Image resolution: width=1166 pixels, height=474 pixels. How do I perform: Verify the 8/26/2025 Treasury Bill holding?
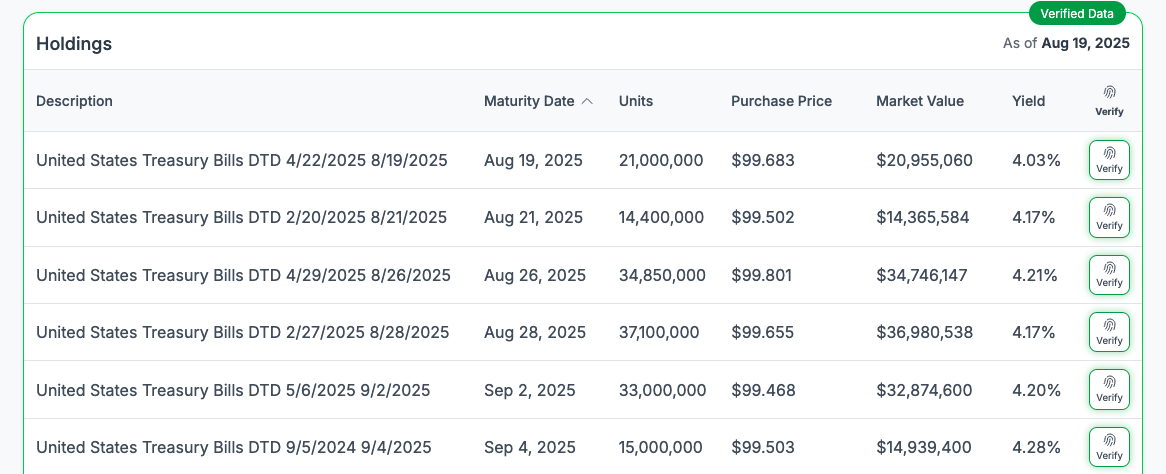point(1109,275)
